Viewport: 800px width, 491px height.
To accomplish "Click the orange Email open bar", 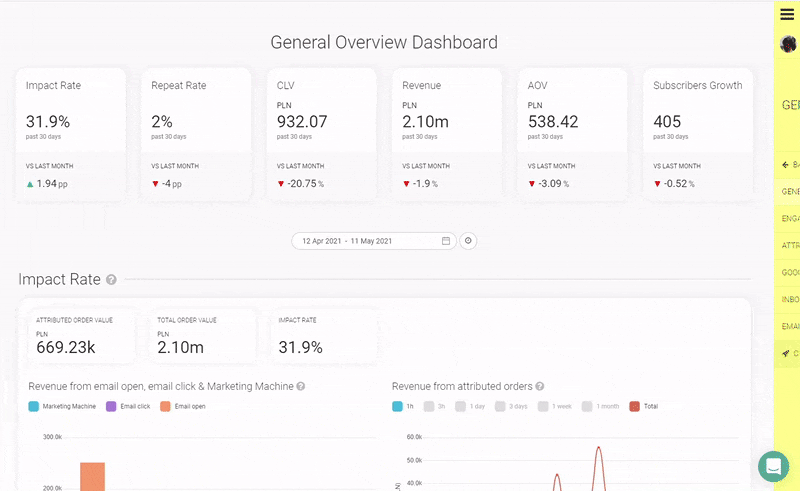I will point(92,477).
